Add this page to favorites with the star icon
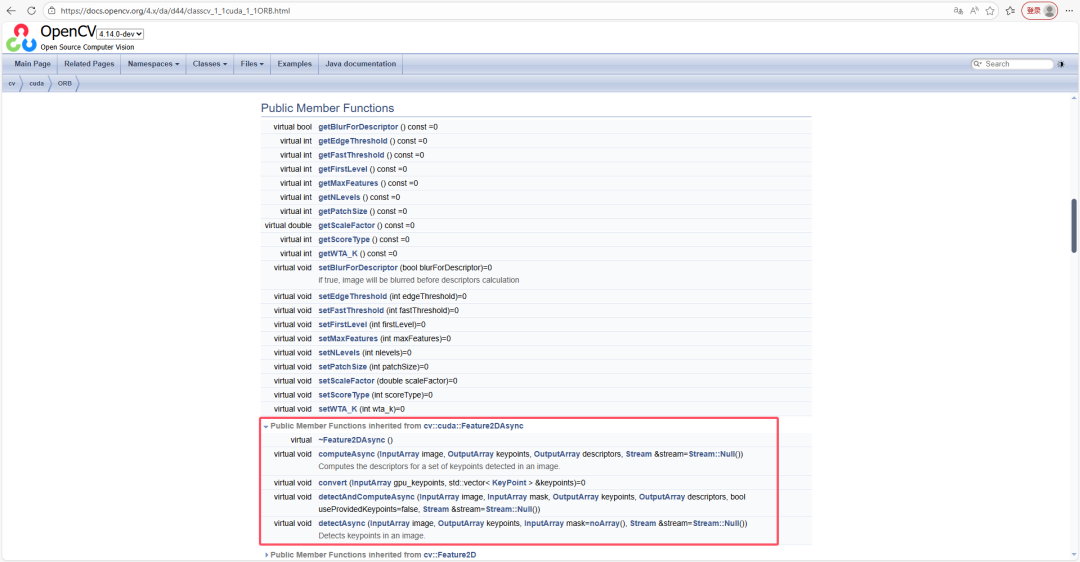This screenshot has width=1080, height=562. (990, 11)
